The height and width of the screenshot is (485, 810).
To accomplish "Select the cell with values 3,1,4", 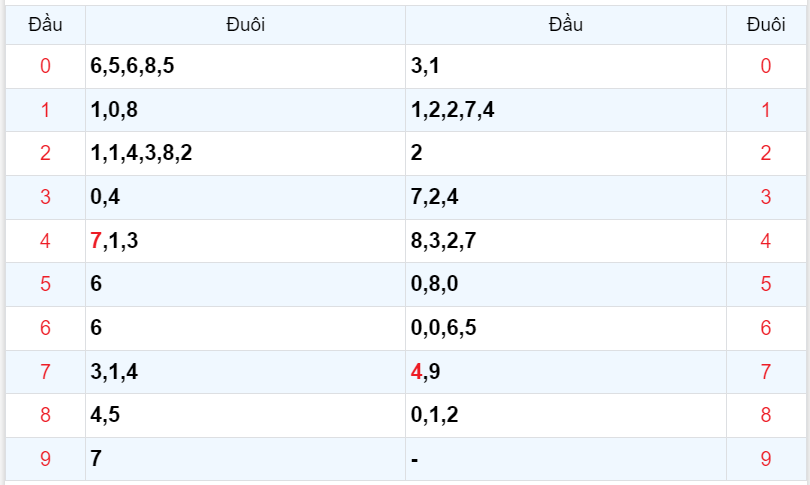I will click(114, 372).
